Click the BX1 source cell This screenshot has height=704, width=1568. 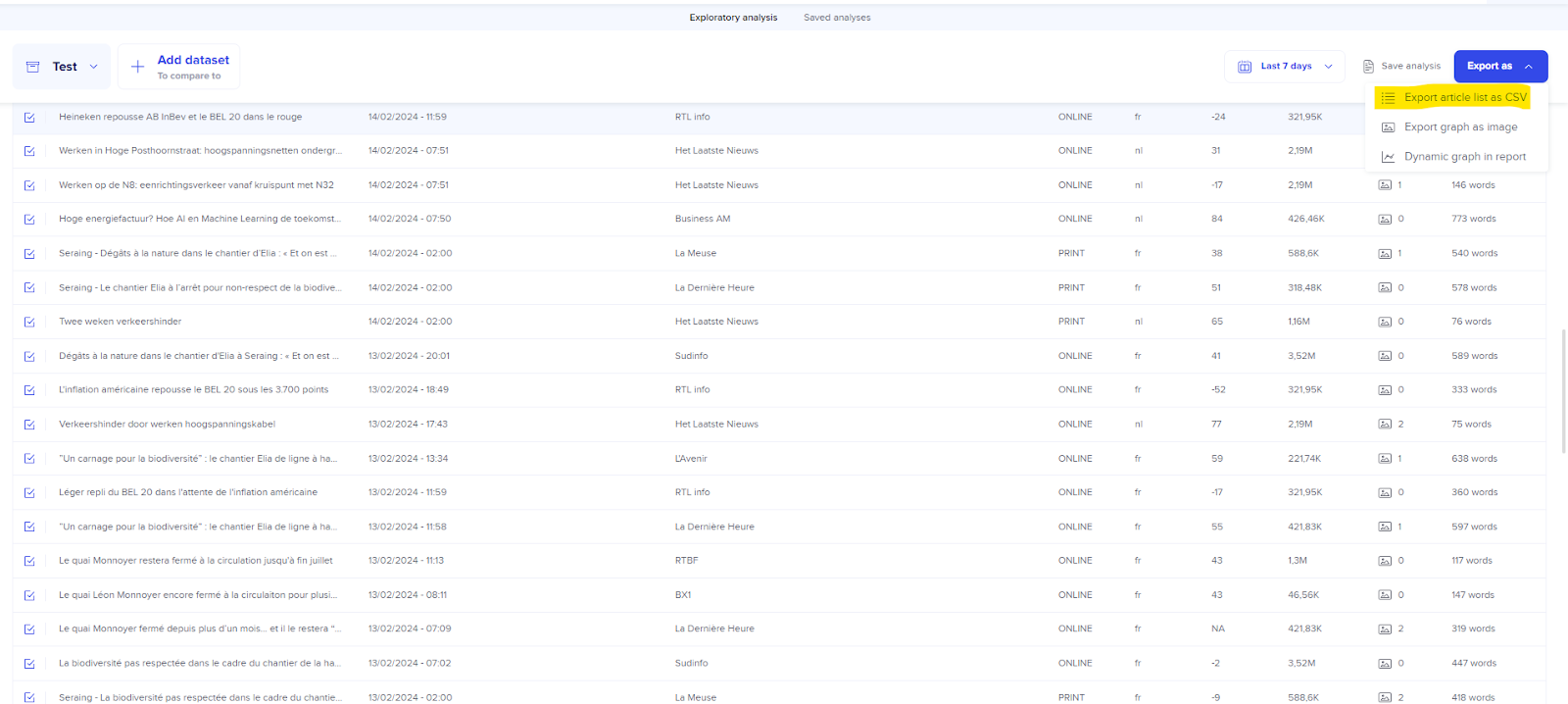coord(683,595)
